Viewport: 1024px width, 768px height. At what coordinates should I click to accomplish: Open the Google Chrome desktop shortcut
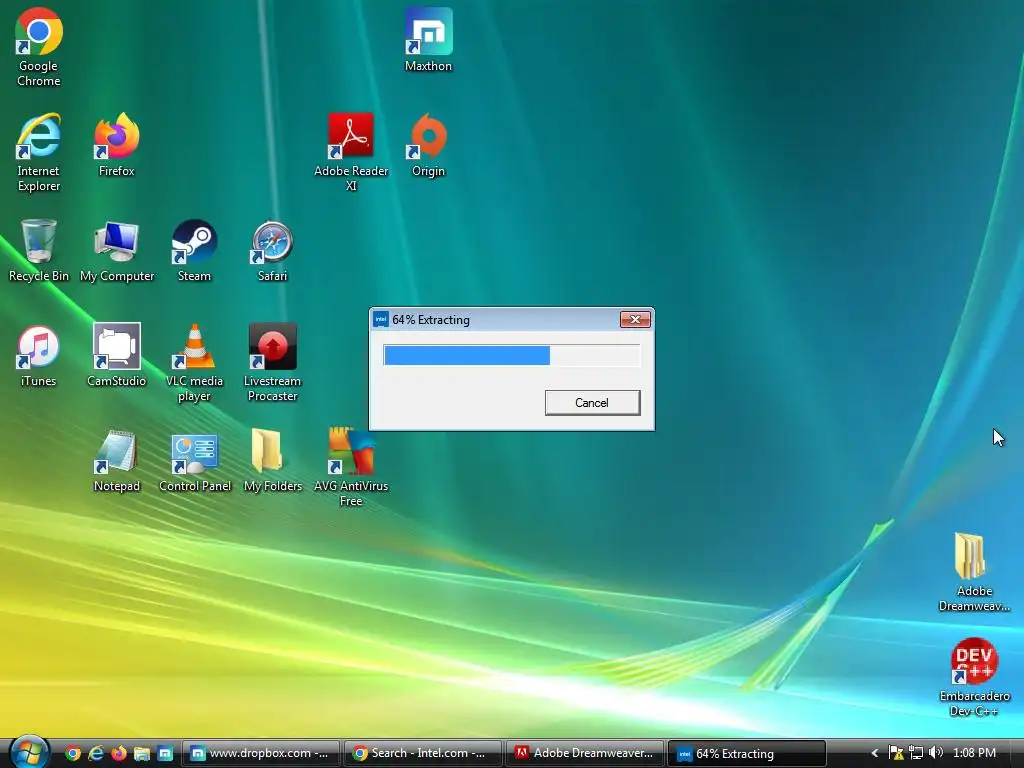click(39, 48)
